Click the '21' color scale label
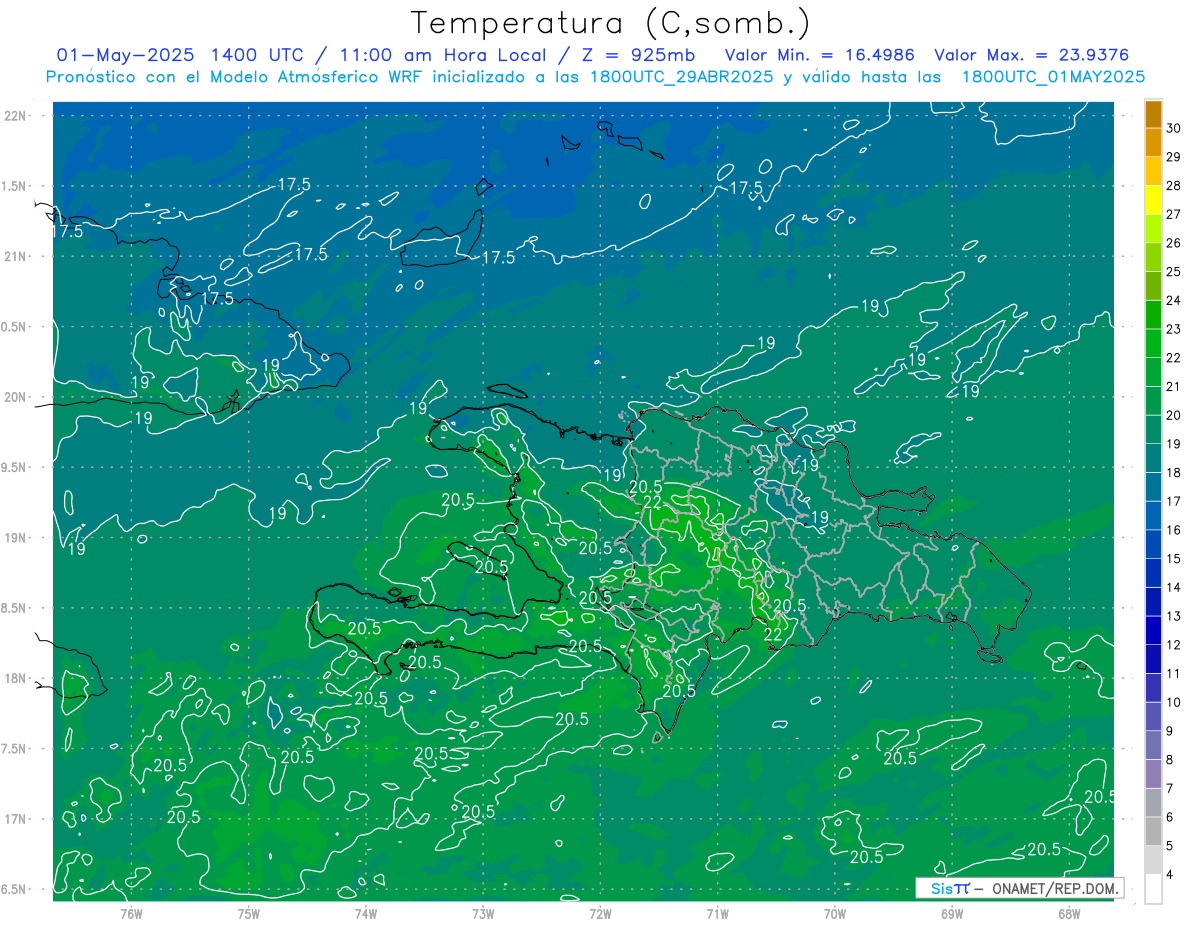Screen dimensions: 1200x927 (x=1173, y=386)
